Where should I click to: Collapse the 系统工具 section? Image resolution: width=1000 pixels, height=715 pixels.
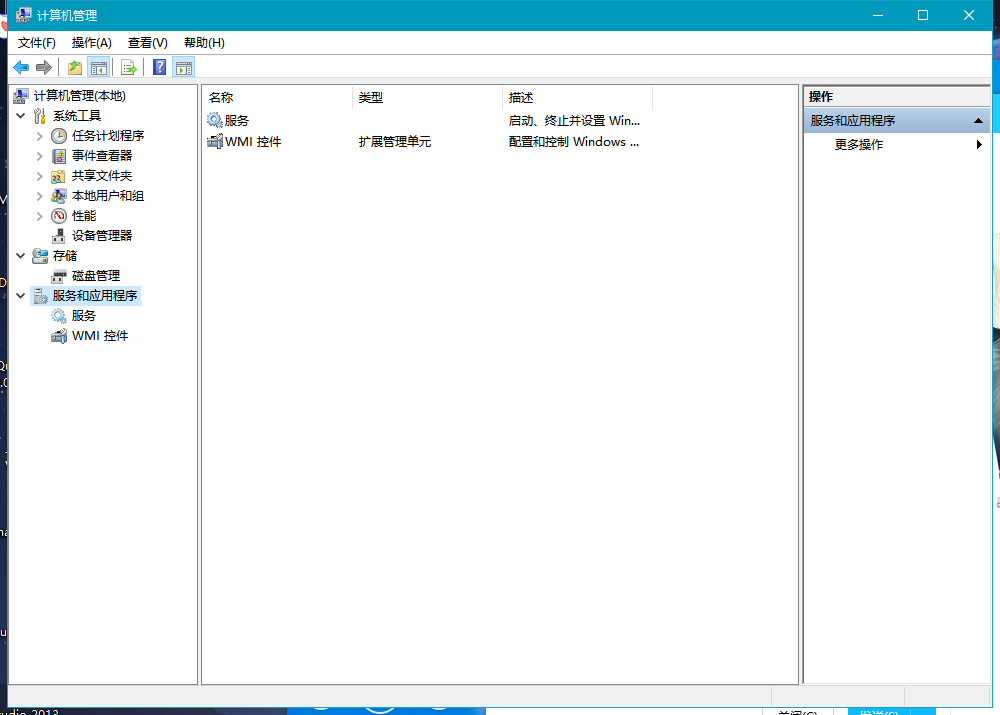click(x=20, y=115)
